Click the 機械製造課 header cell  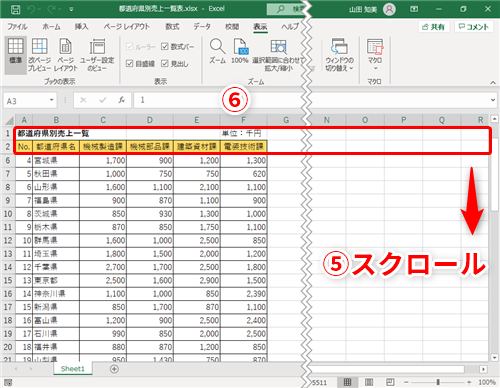(x=103, y=146)
